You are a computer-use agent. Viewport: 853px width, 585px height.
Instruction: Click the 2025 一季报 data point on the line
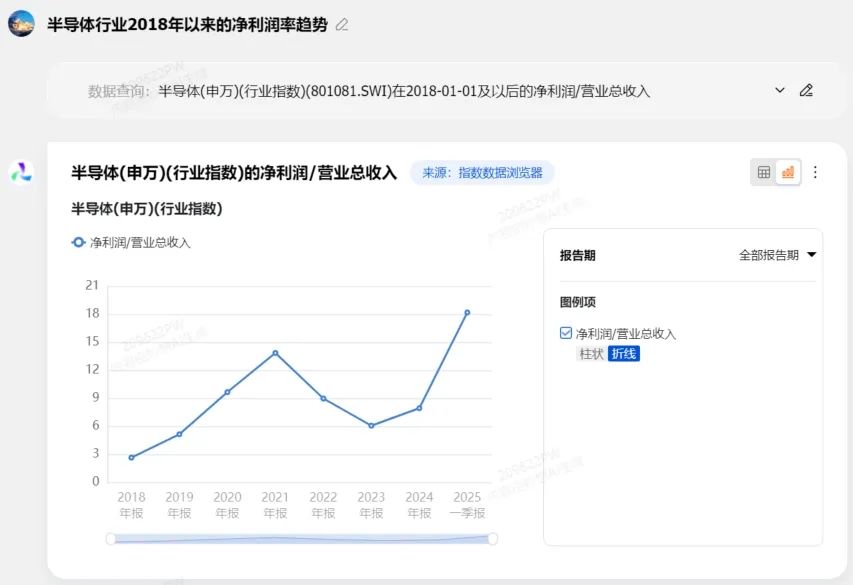[x=467, y=313]
